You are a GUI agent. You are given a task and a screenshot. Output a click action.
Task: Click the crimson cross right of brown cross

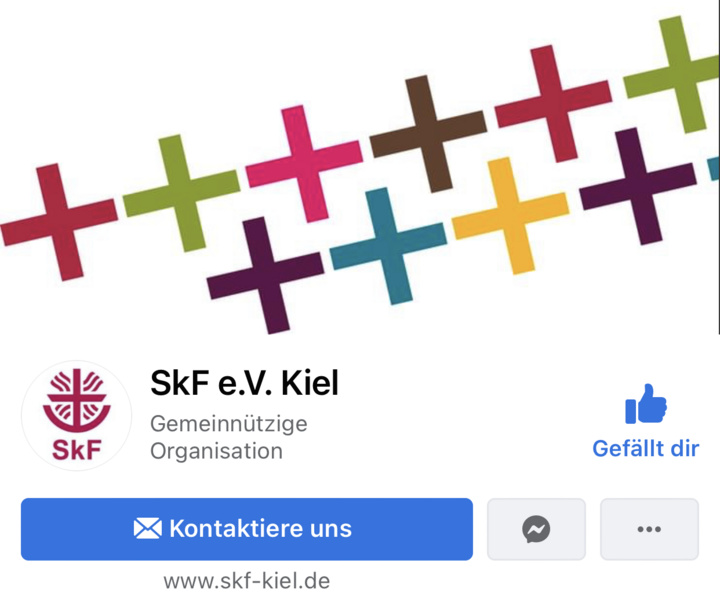[553, 104]
